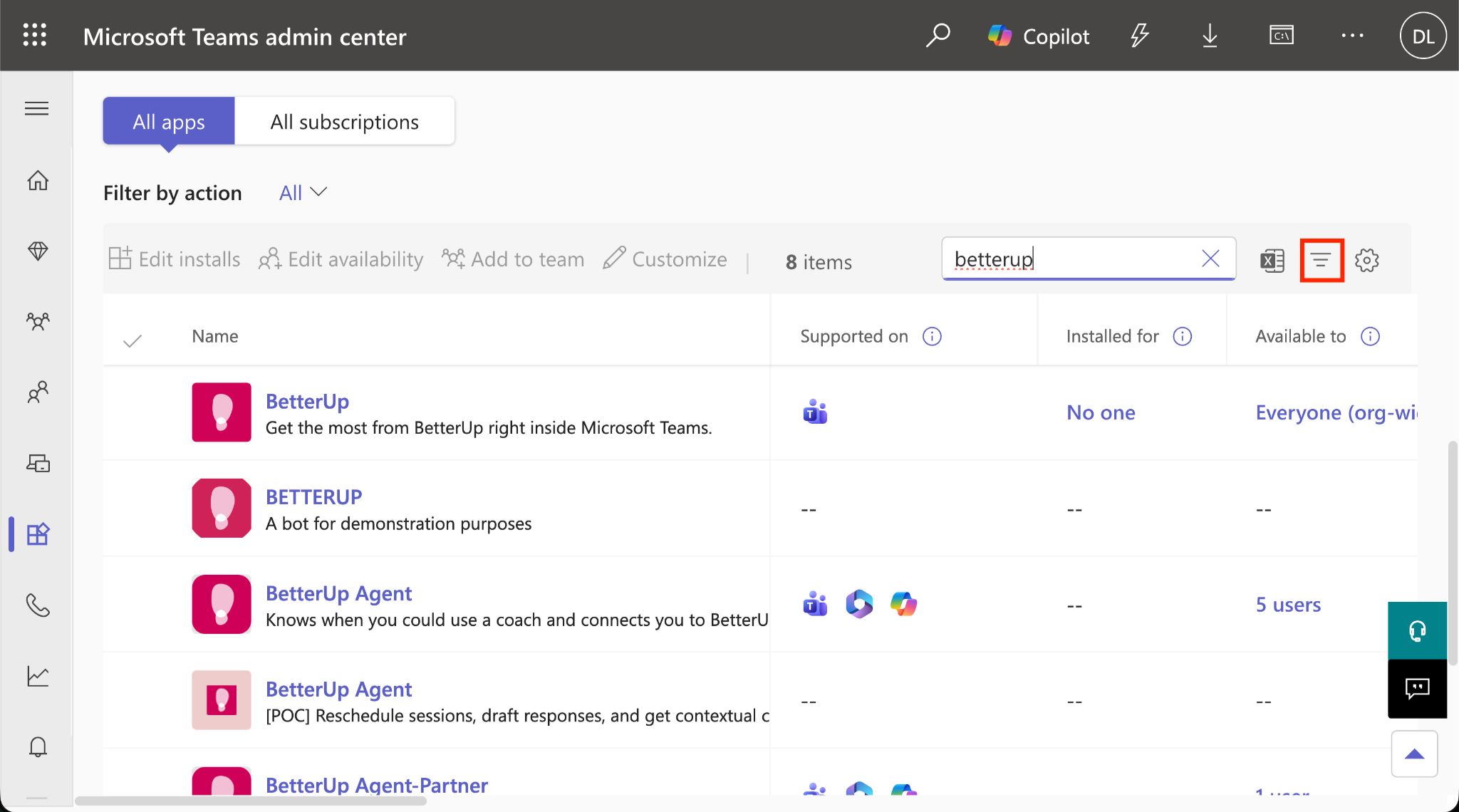Export list using the Excel icon
Image resolution: width=1459 pixels, height=812 pixels.
[x=1272, y=260]
